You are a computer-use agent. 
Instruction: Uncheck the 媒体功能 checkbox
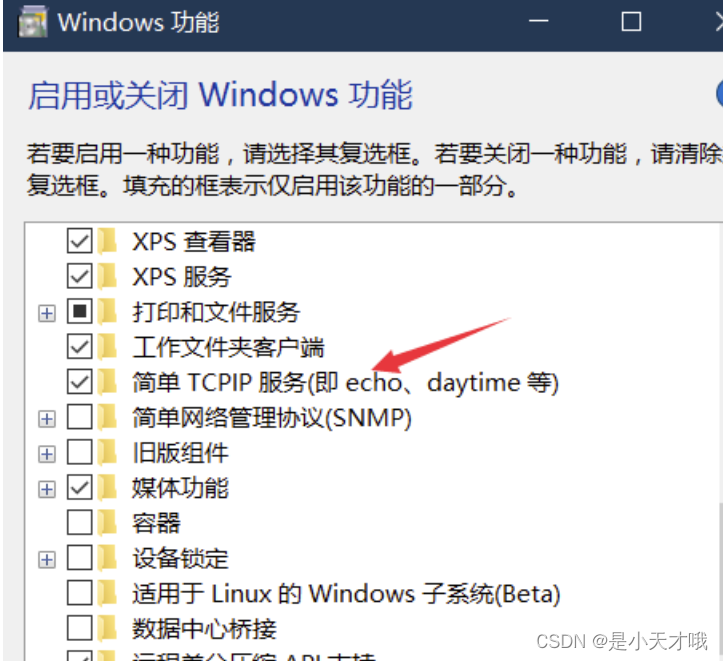point(79,487)
